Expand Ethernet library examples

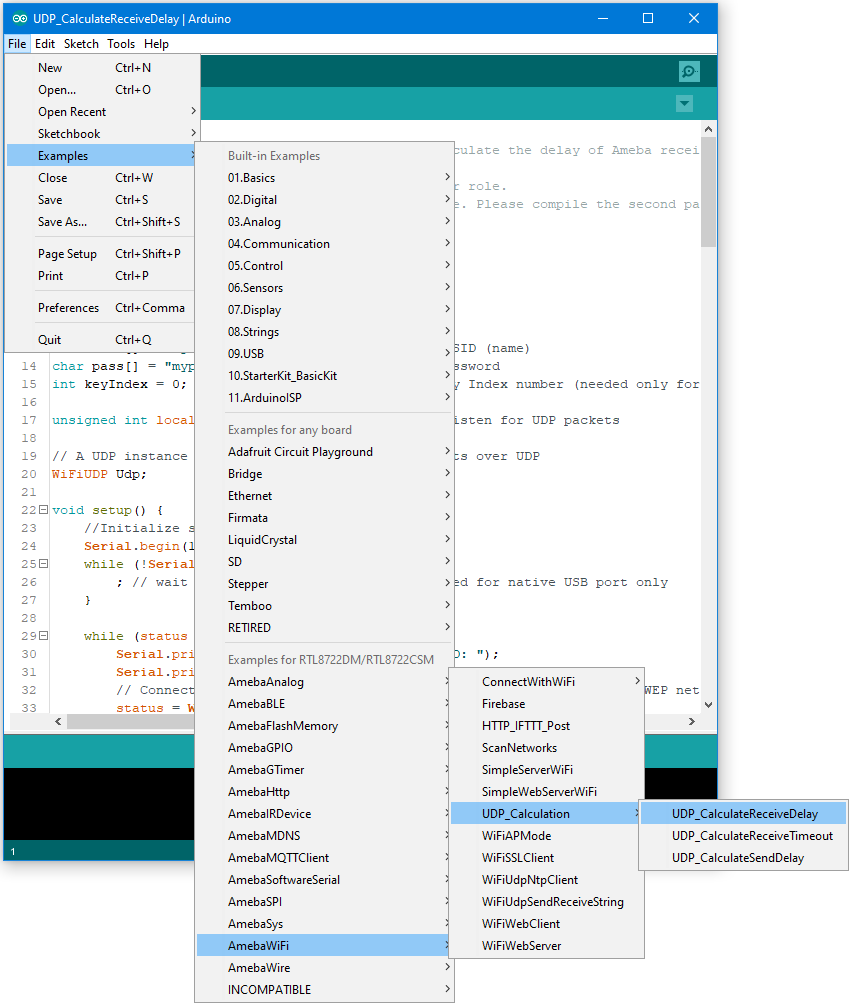[x=325, y=495]
